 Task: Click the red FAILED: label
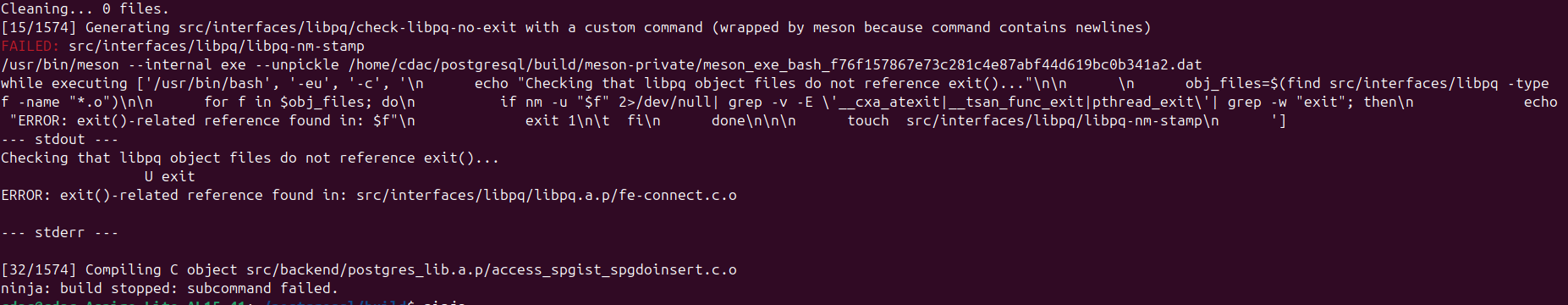pos(30,46)
